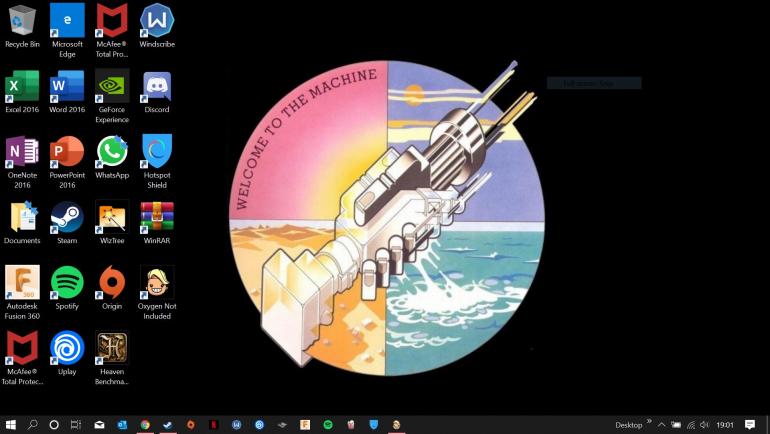Select the Origin desktop shortcut

(112, 288)
